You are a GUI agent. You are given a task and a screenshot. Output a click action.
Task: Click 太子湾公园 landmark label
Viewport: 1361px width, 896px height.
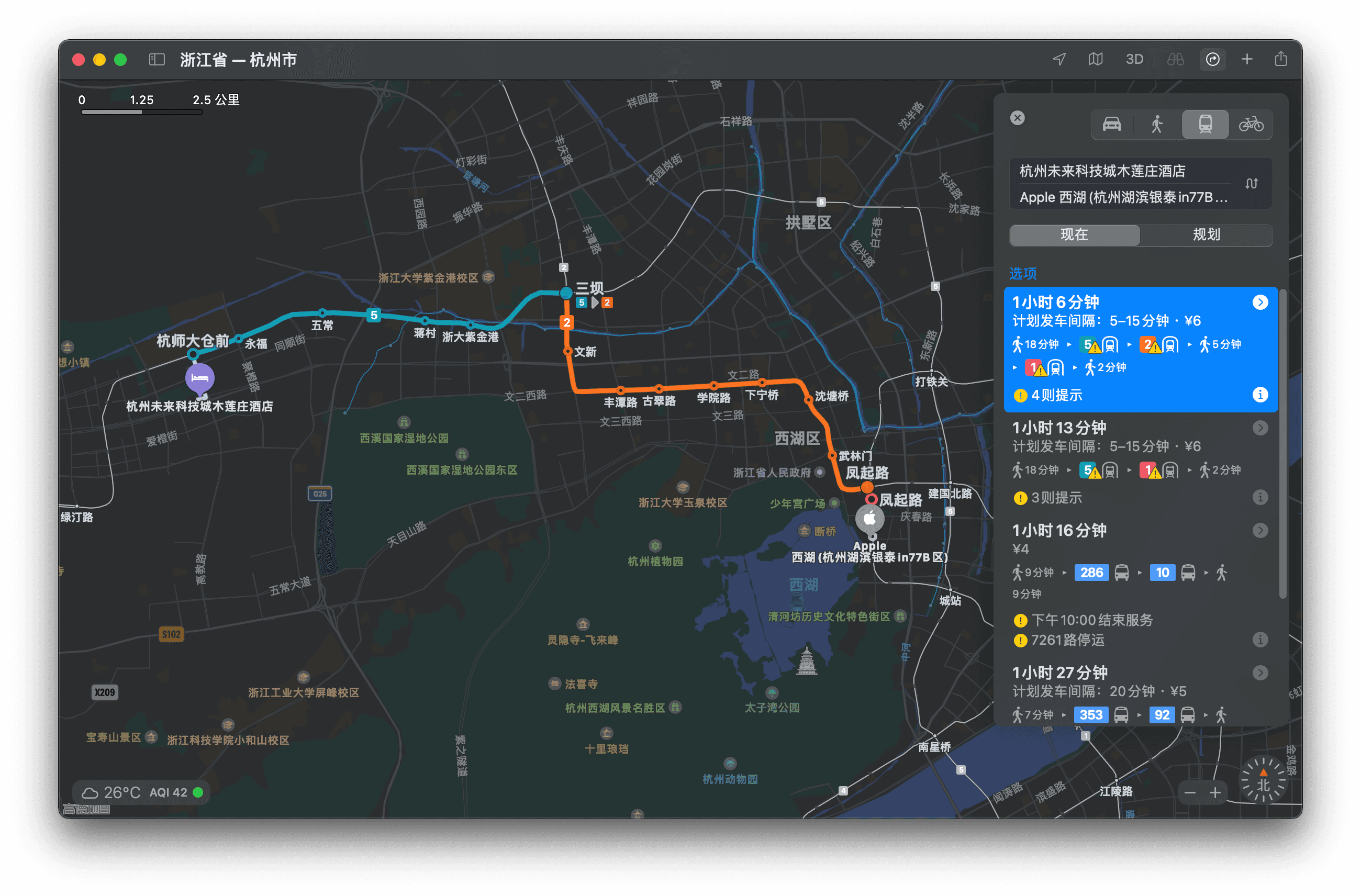772,707
